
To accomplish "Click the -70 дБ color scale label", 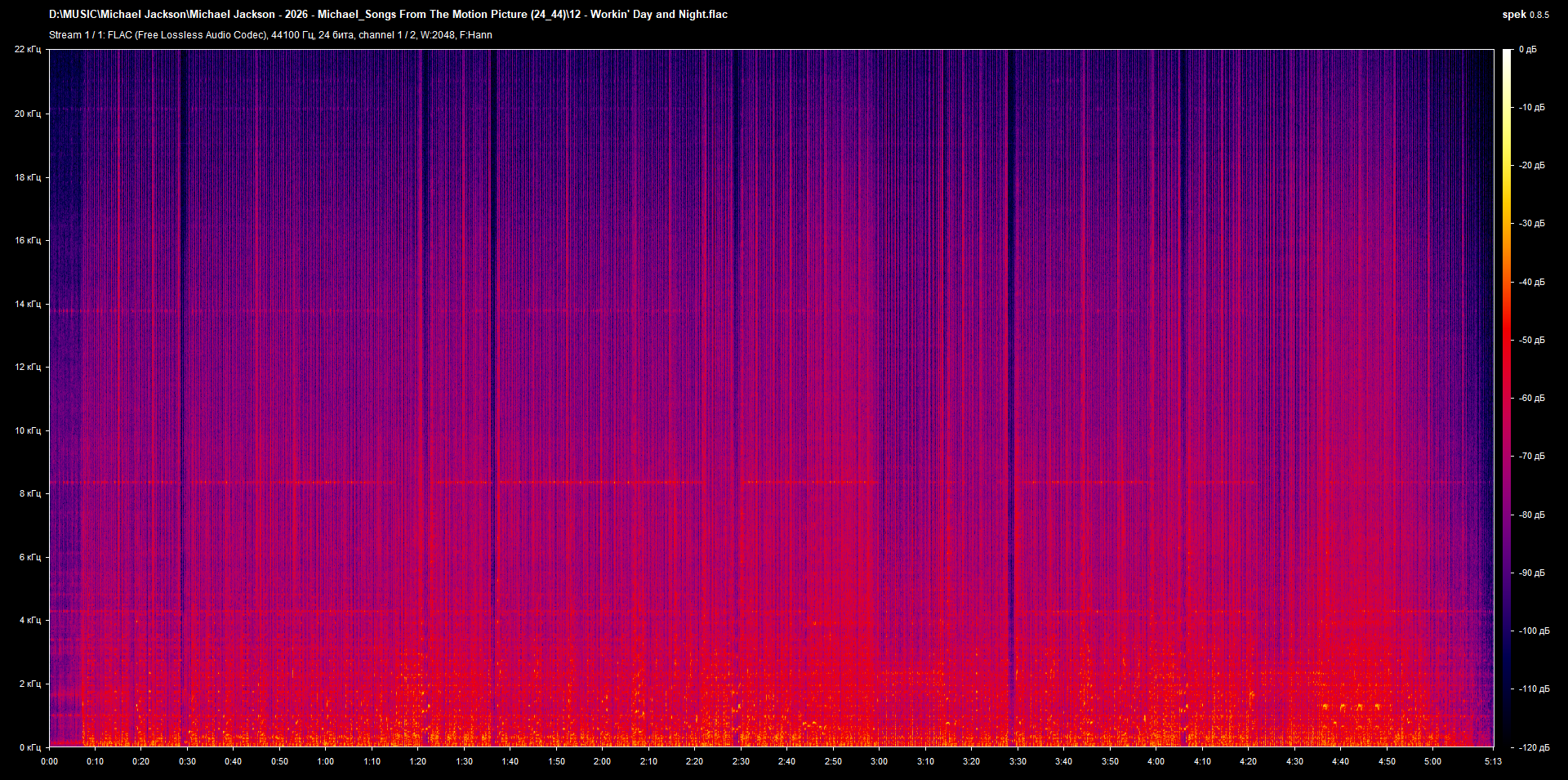I will pos(1531,456).
